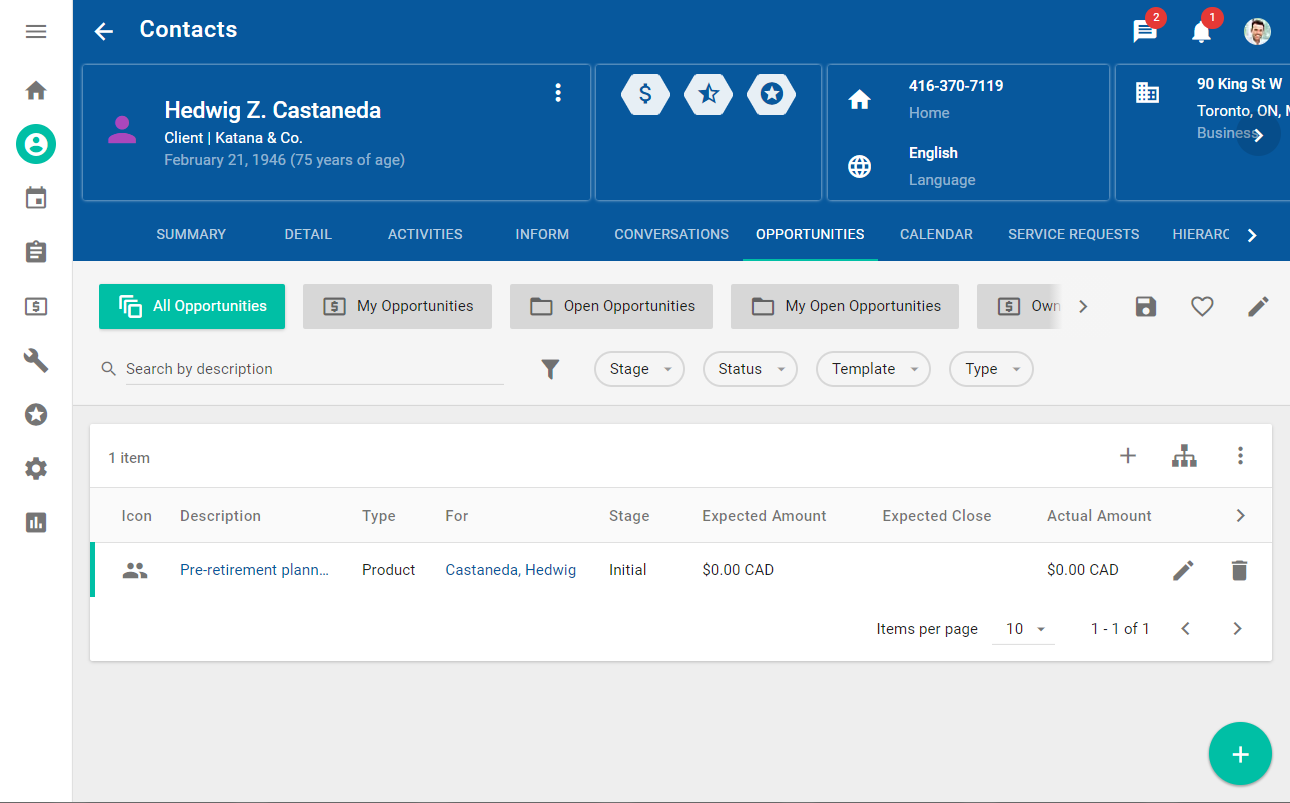Edit the Pre-retirement planning row
The width and height of the screenshot is (1290, 803).
tap(1183, 571)
